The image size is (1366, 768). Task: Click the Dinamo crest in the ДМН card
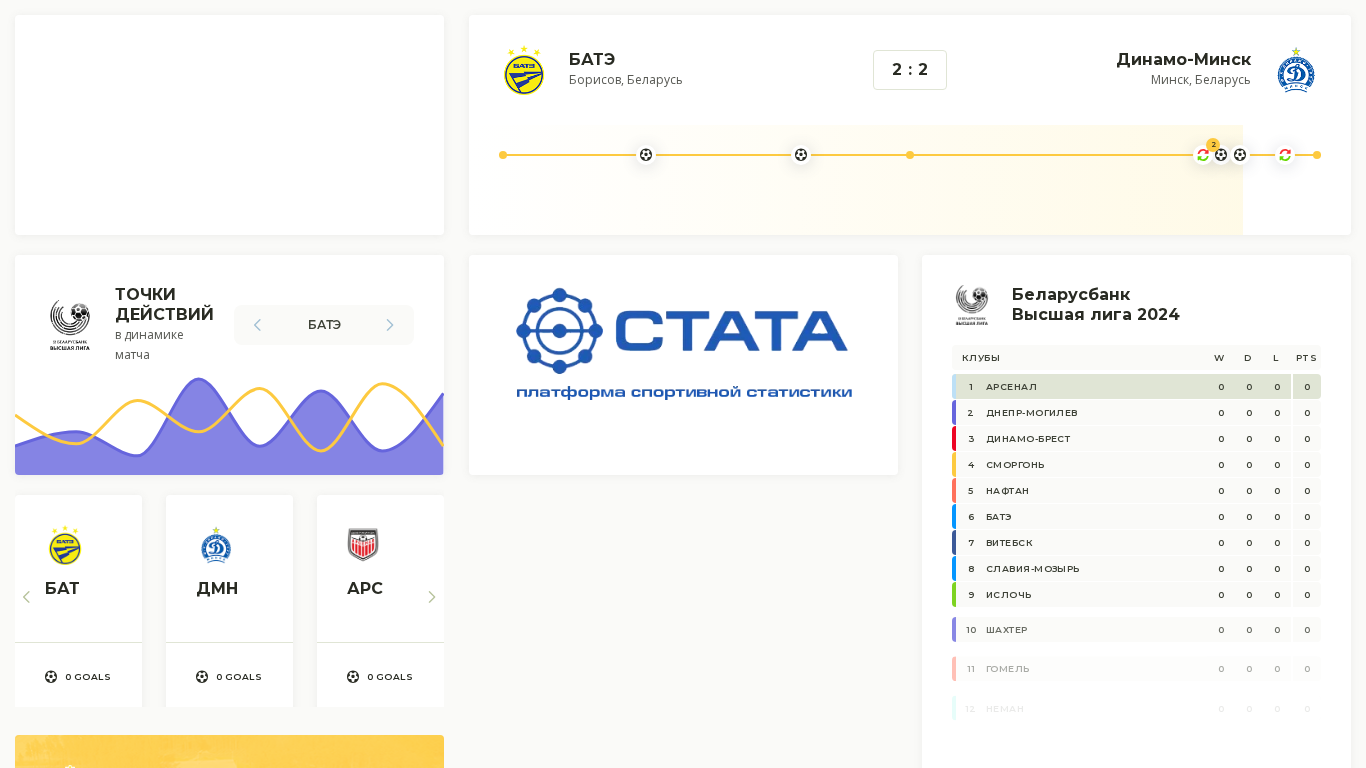[x=216, y=545]
